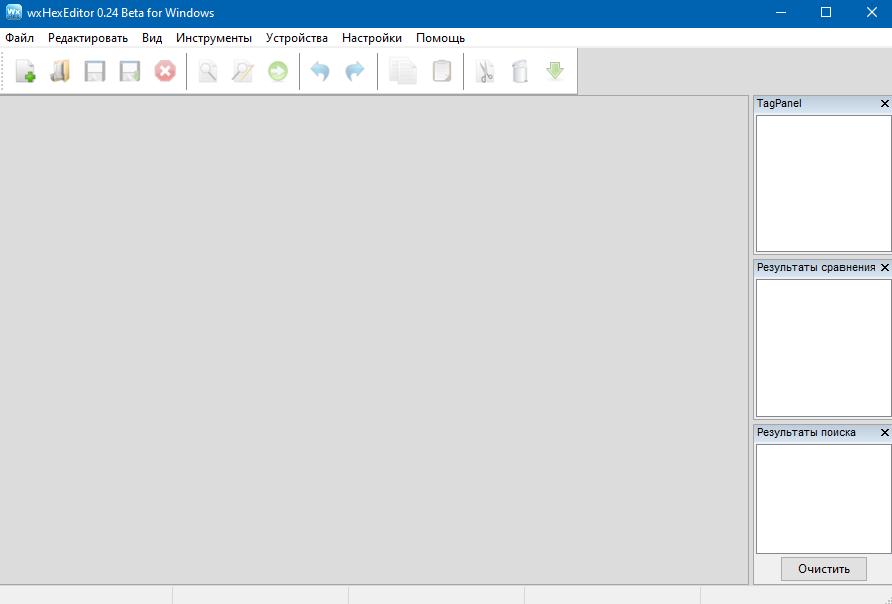The image size is (892, 604).
Task: Click the Delete trash can icon
Action: pyautogui.click(x=520, y=72)
